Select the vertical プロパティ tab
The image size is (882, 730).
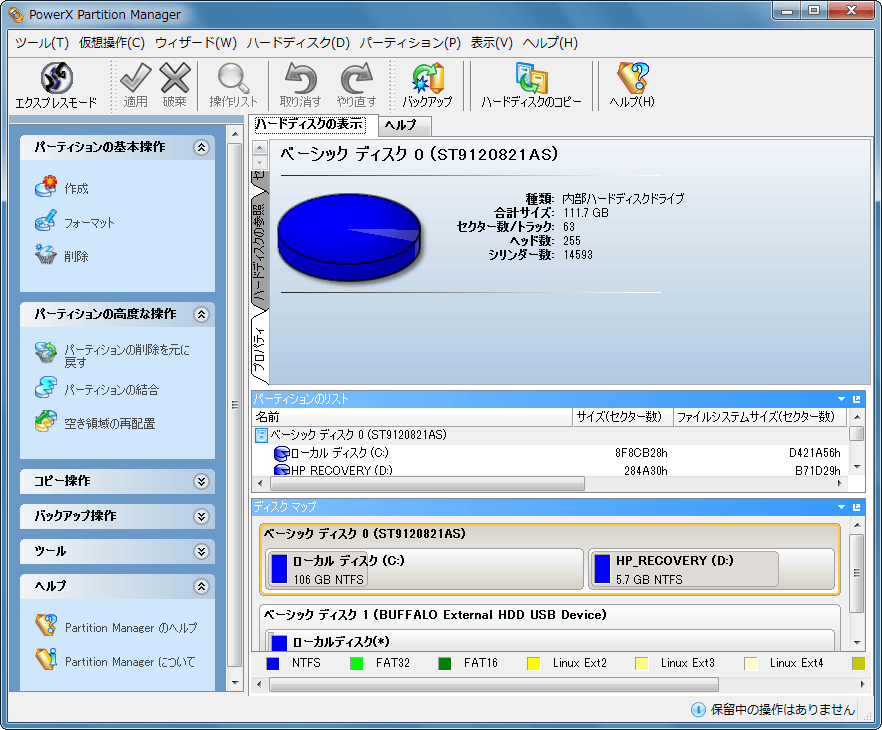click(x=259, y=350)
